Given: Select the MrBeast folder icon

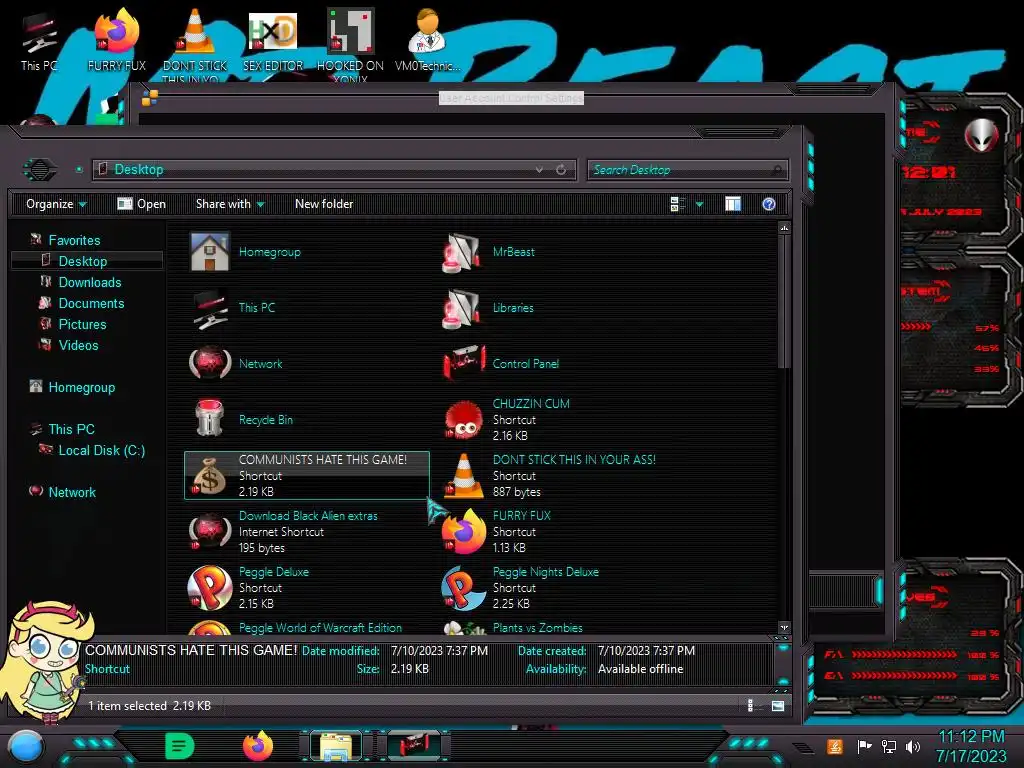Looking at the screenshot, I should (x=462, y=253).
